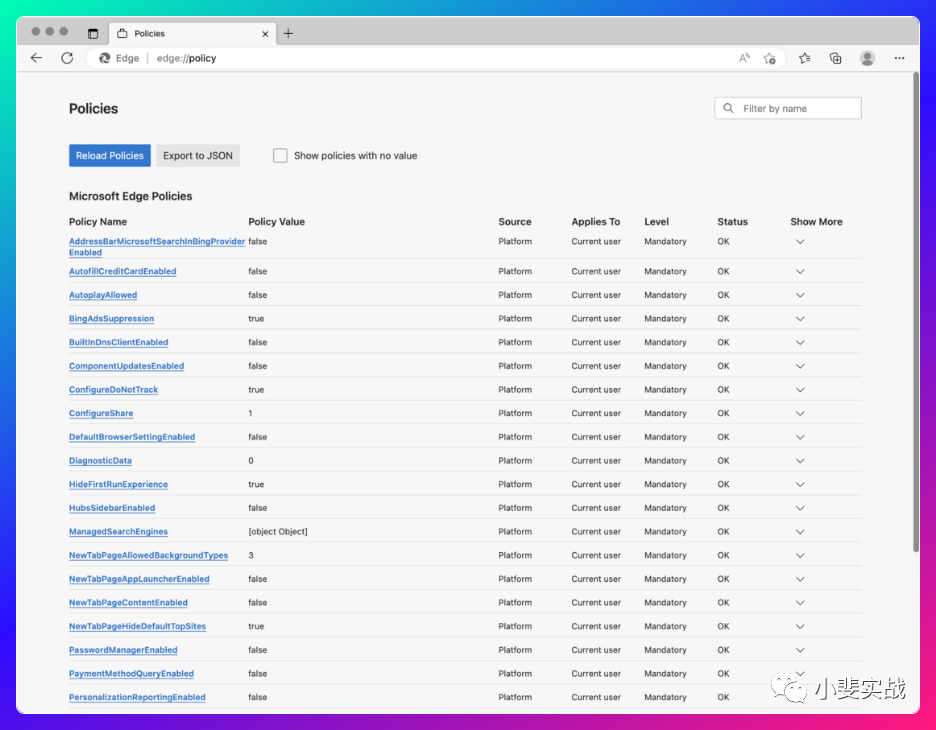Expand AutofillCreditCardEnabled row details
The width and height of the screenshot is (936, 730).
coord(800,271)
